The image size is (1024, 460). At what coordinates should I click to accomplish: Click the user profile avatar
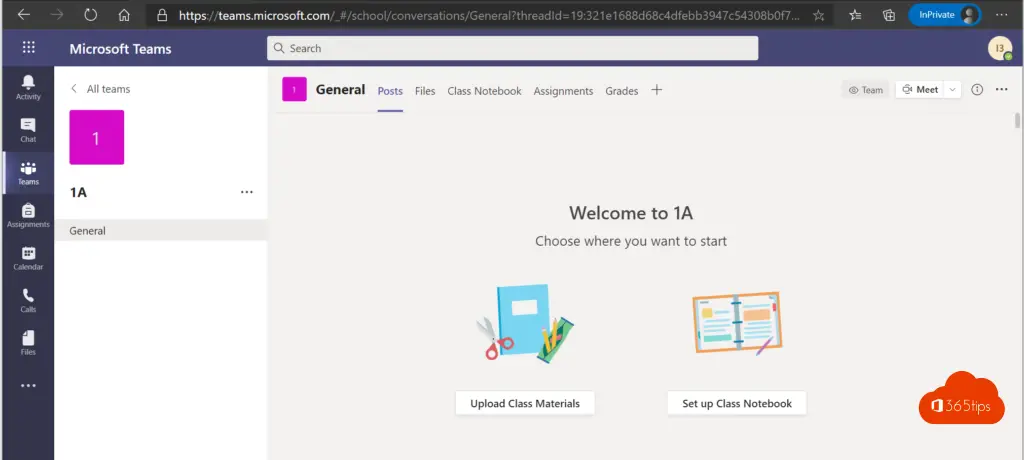click(x=999, y=48)
